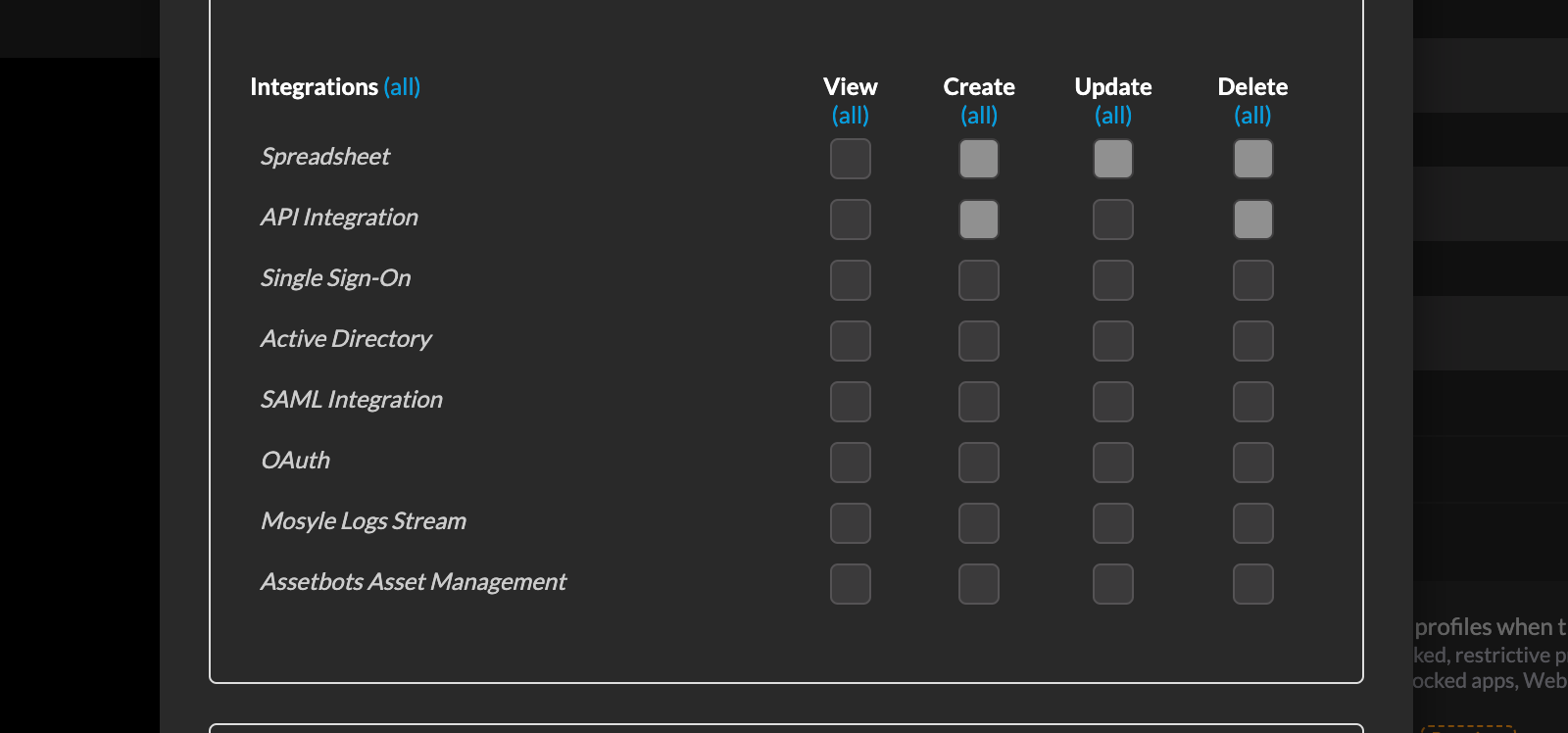The width and height of the screenshot is (1568, 733).
Task: Toggle Create permission for Spreadsheet
Action: pos(979,159)
